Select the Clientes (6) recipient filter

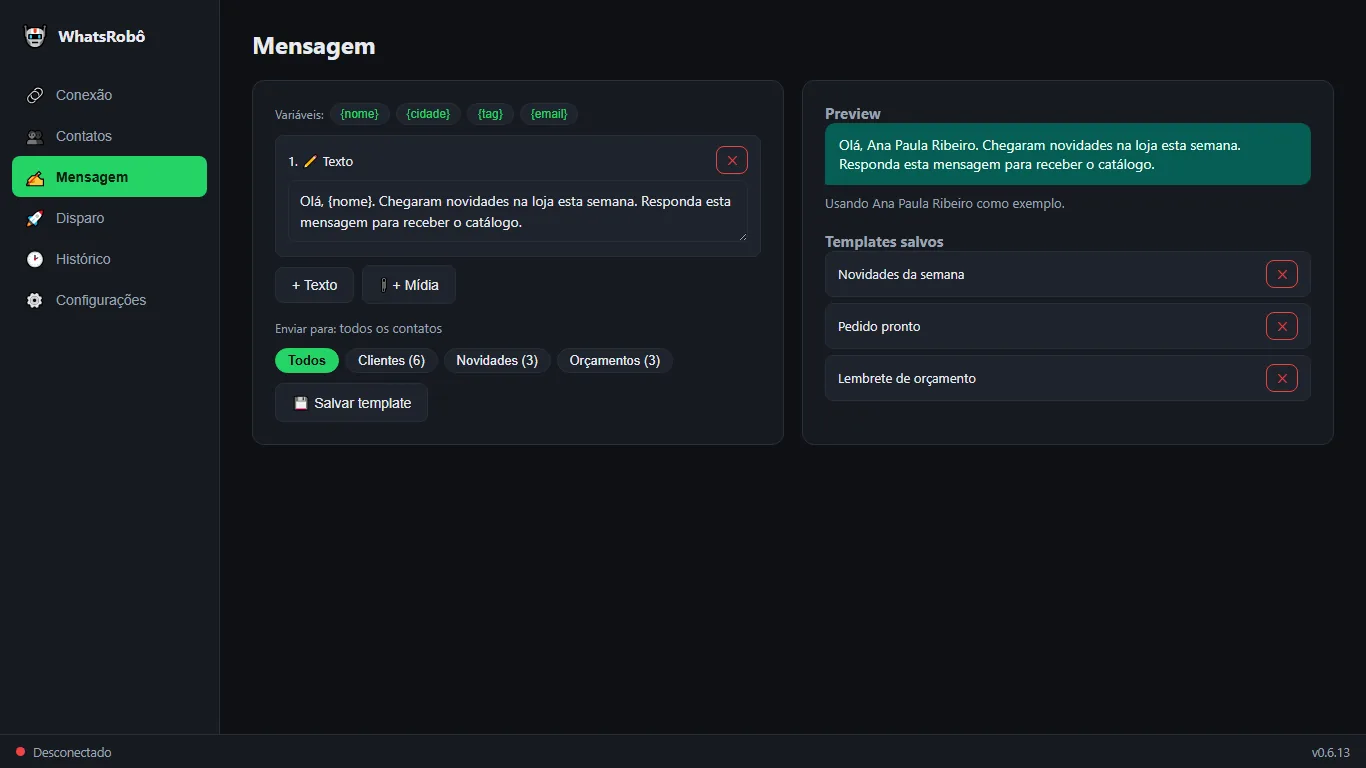click(391, 360)
